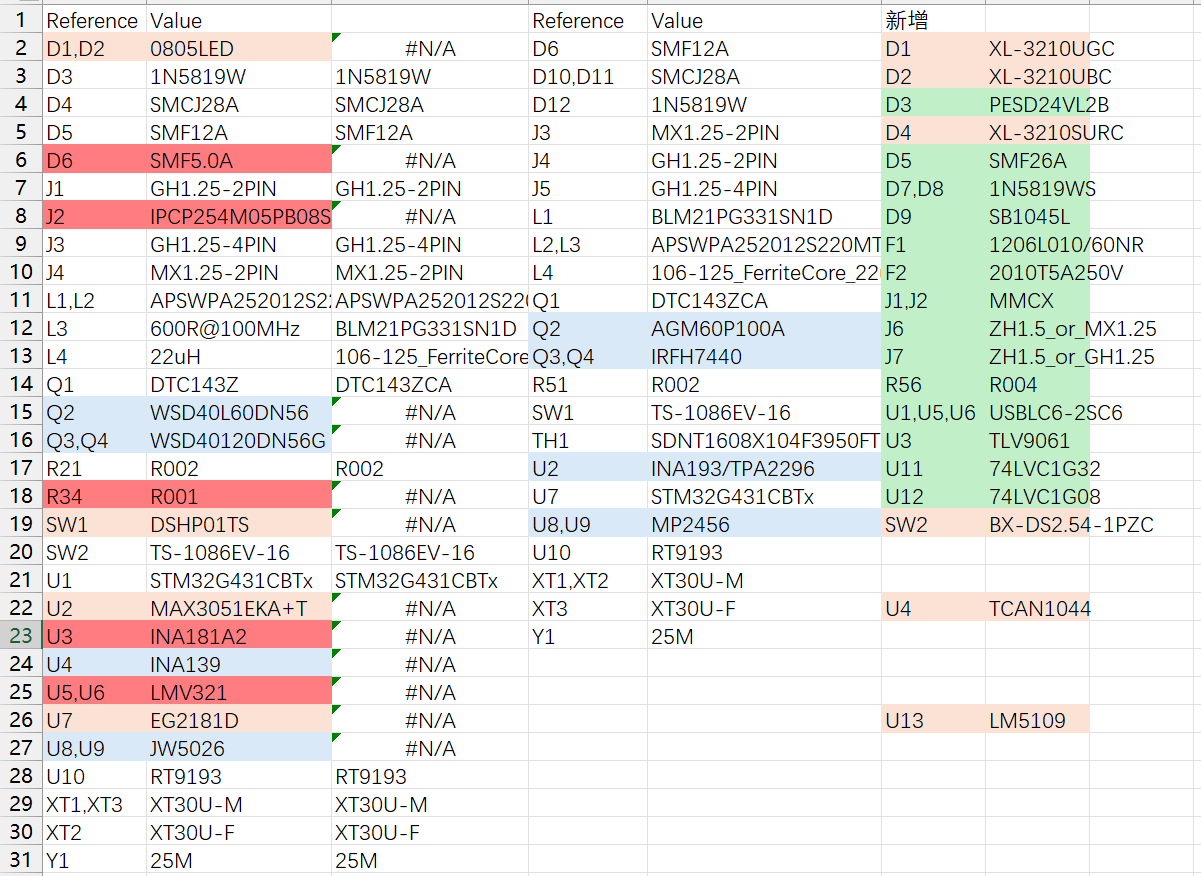Select cell BLM21PG331SN1D in row 8
Image resolution: width=1201 pixels, height=876 pixels.
[x=764, y=216]
